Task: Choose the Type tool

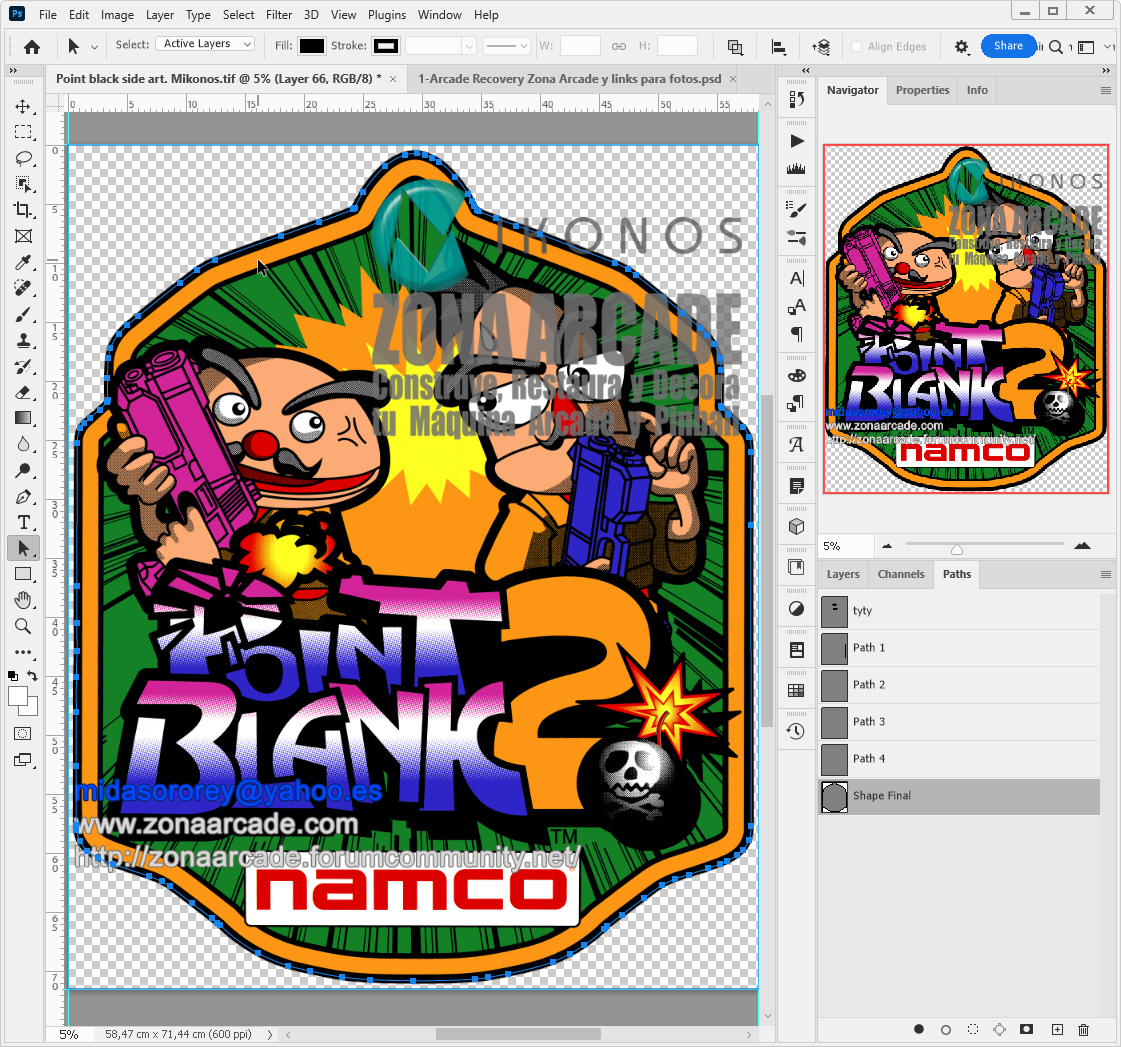Action: pyautogui.click(x=24, y=521)
